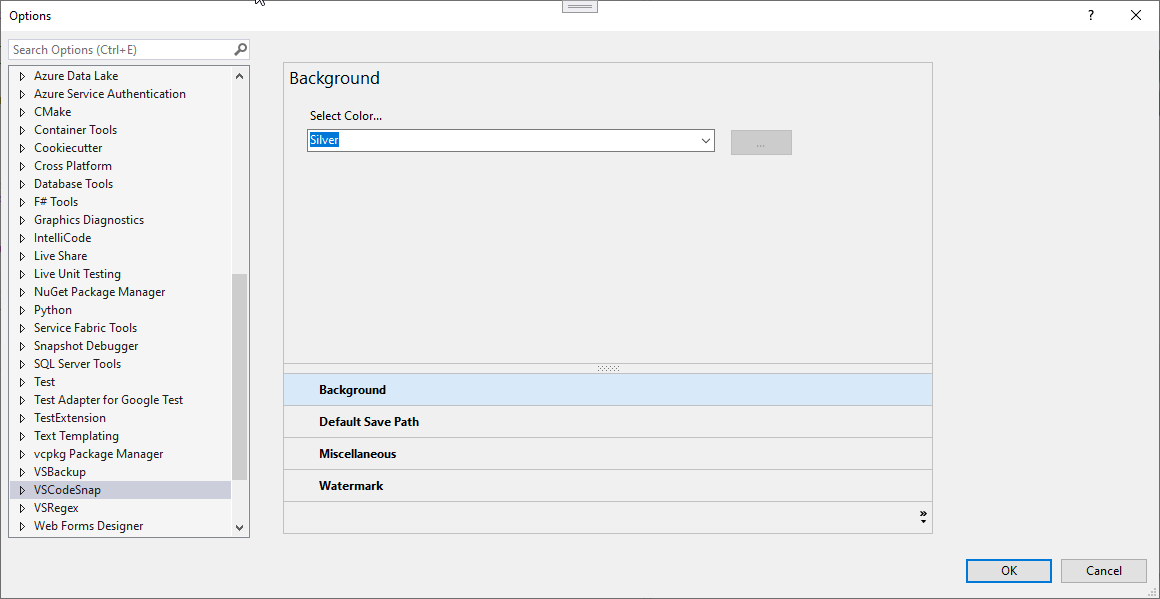Expand the Azure Data Lake node
This screenshot has width=1160, height=599.
(x=22, y=76)
